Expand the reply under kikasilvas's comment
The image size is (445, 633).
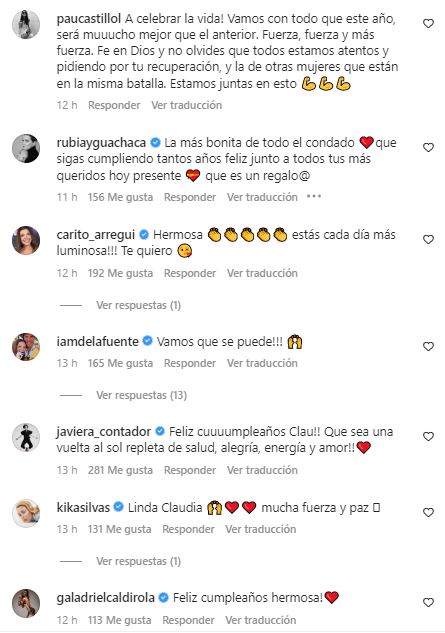coord(138,561)
